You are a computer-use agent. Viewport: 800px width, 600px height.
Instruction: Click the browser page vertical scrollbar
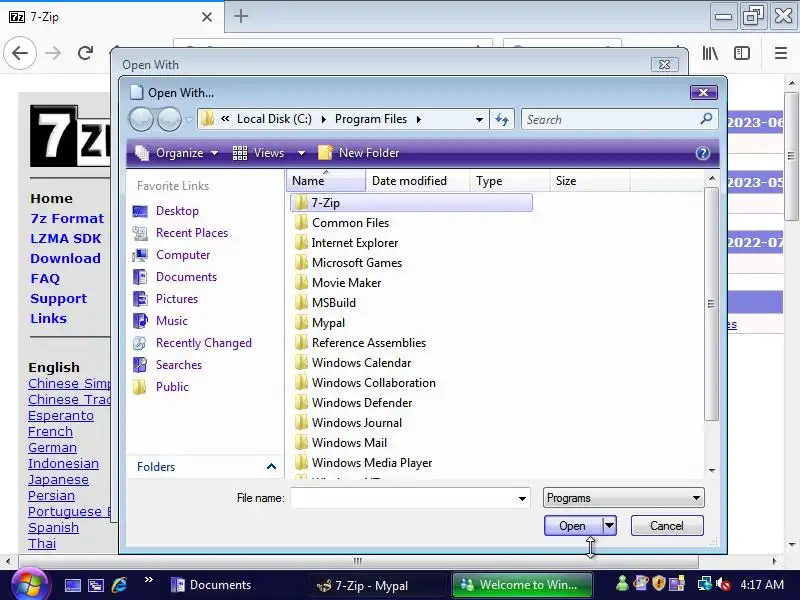[x=791, y=156]
